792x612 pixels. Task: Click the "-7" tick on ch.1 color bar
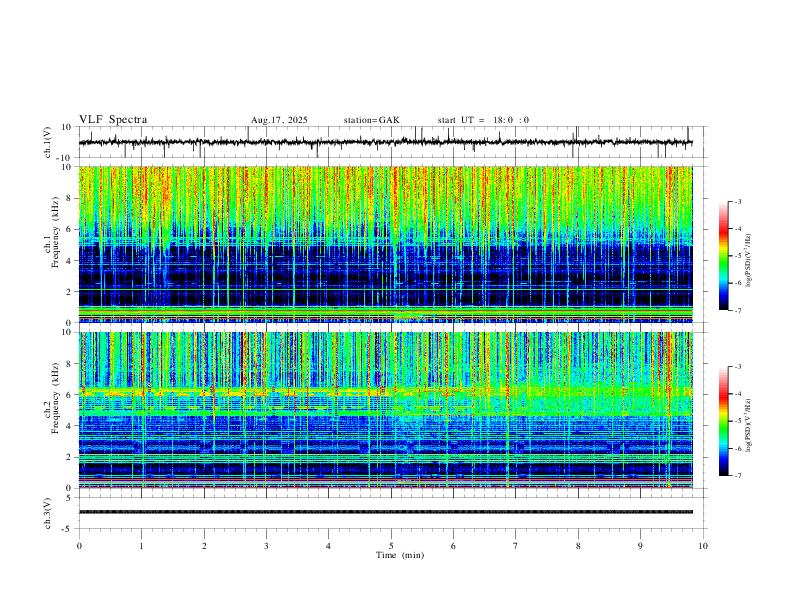(738, 310)
